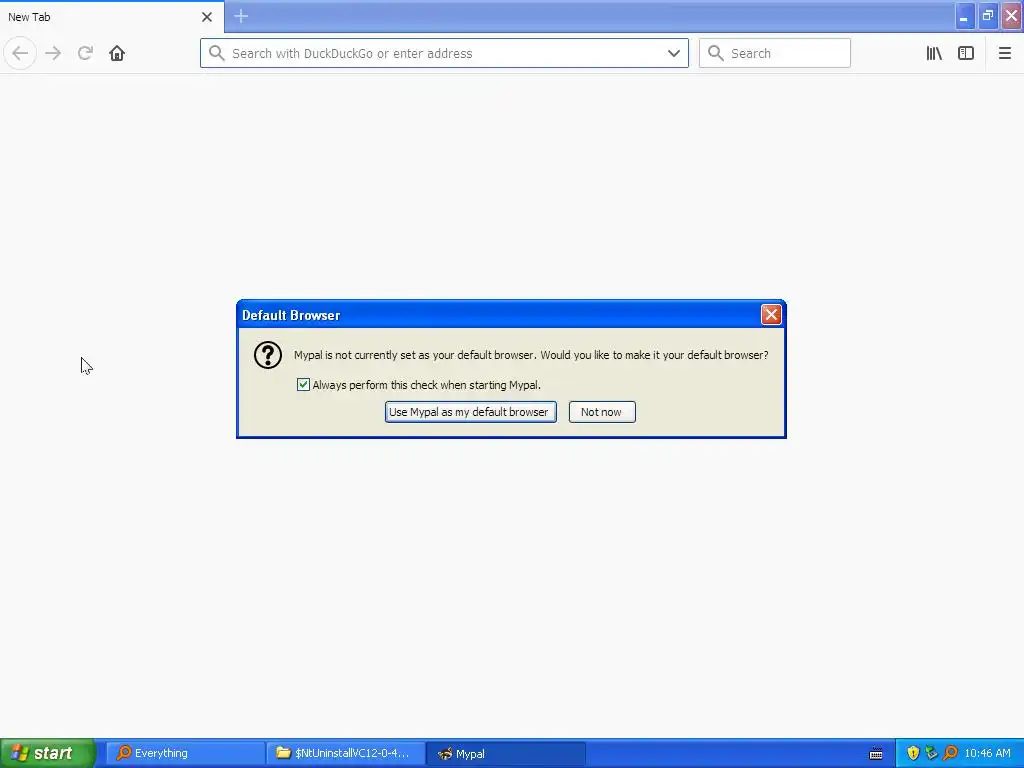
Task: Click the network tray icon
Action: click(932, 753)
